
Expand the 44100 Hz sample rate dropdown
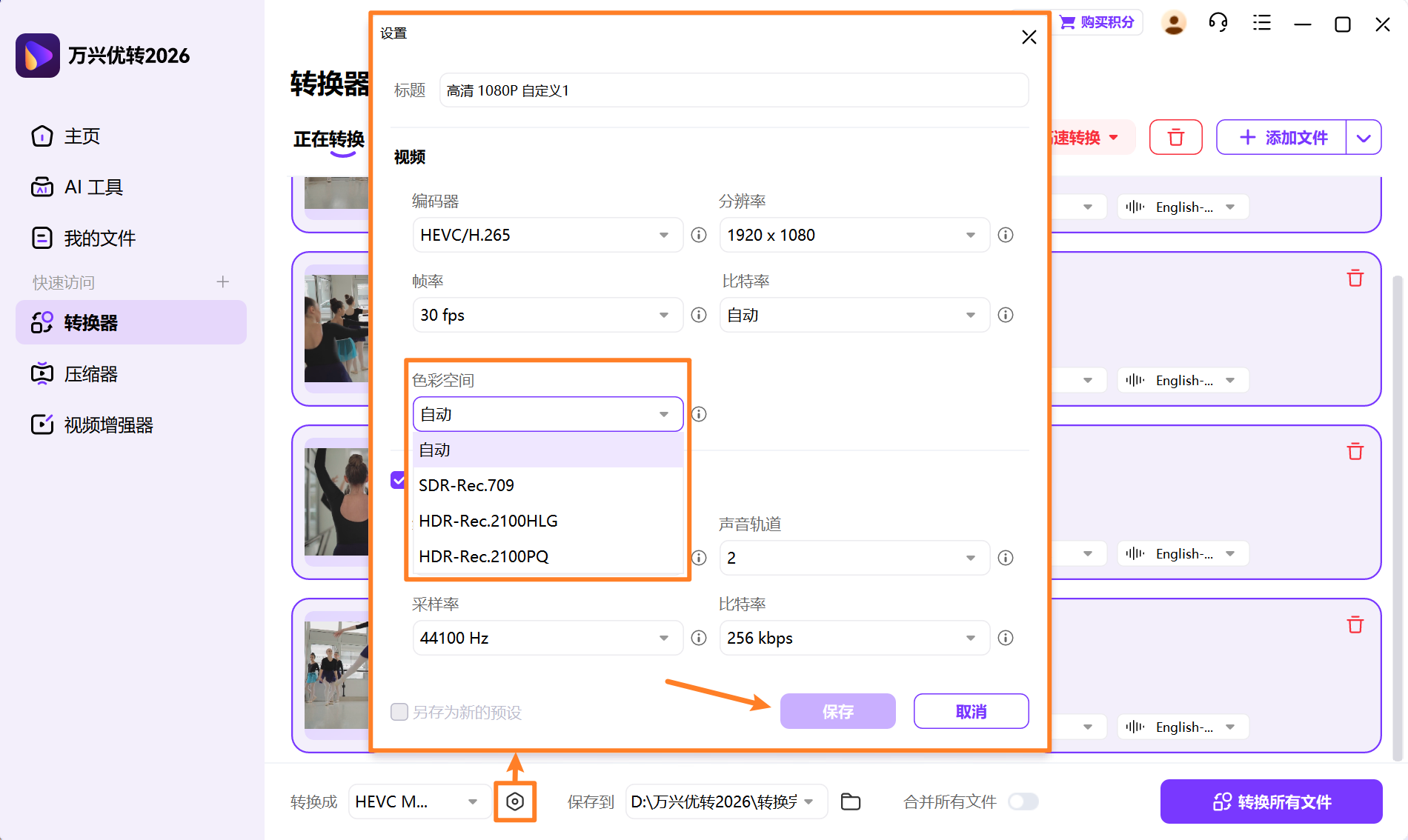coord(547,638)
